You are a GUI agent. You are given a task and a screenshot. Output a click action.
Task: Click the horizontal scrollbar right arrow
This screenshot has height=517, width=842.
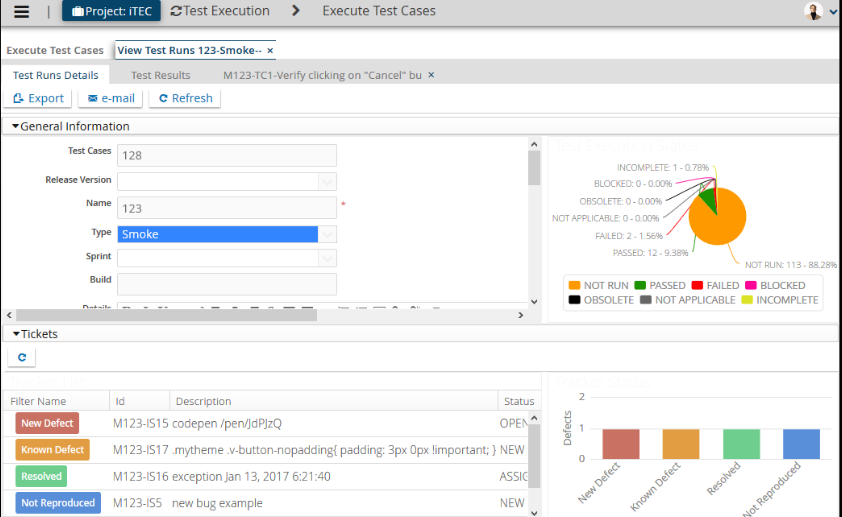click(520, 315)
